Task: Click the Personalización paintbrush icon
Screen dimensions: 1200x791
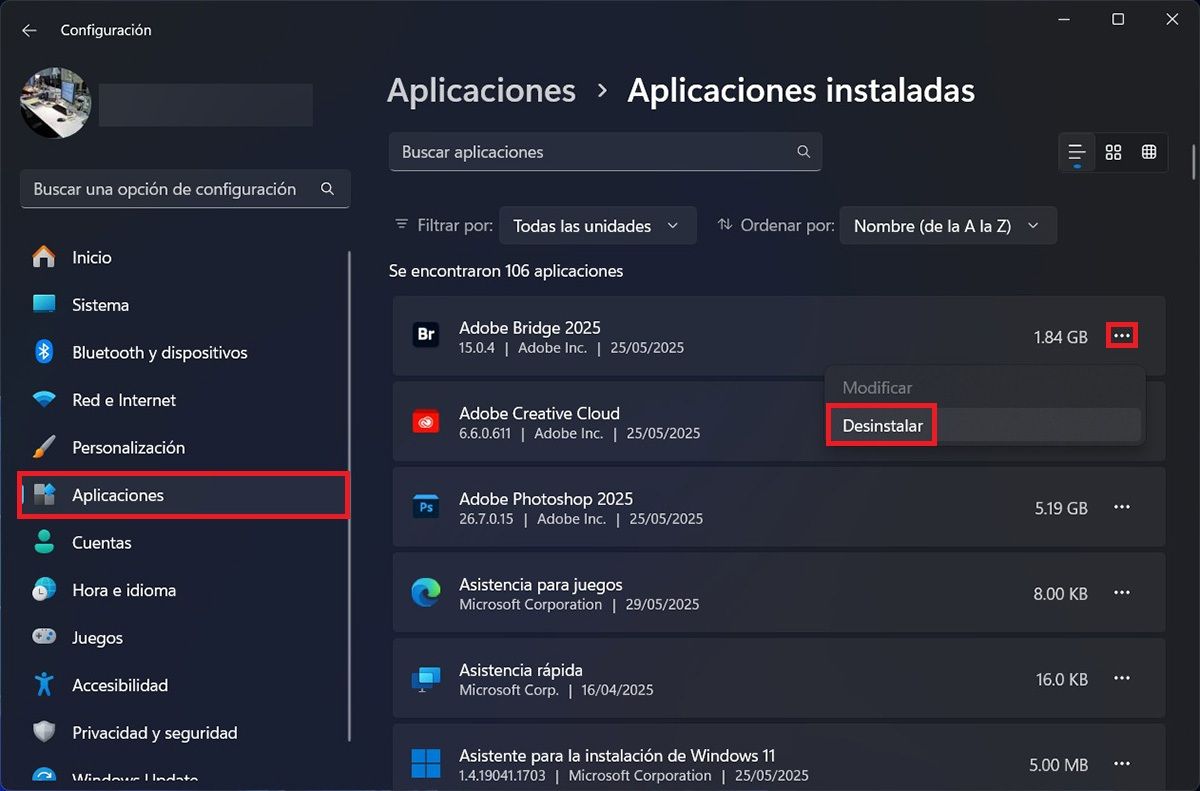Action: pyautogui.click(x=44, y=447)
